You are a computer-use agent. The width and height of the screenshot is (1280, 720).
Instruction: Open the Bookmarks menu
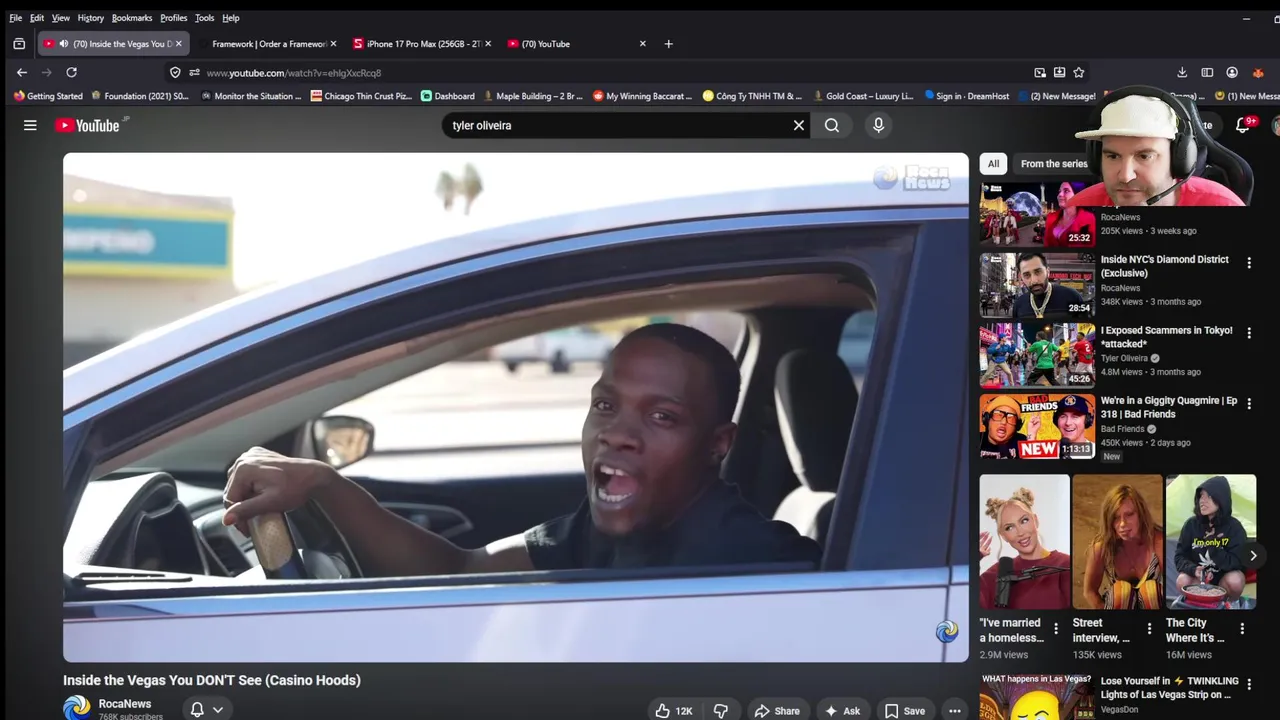click(132, 18)
